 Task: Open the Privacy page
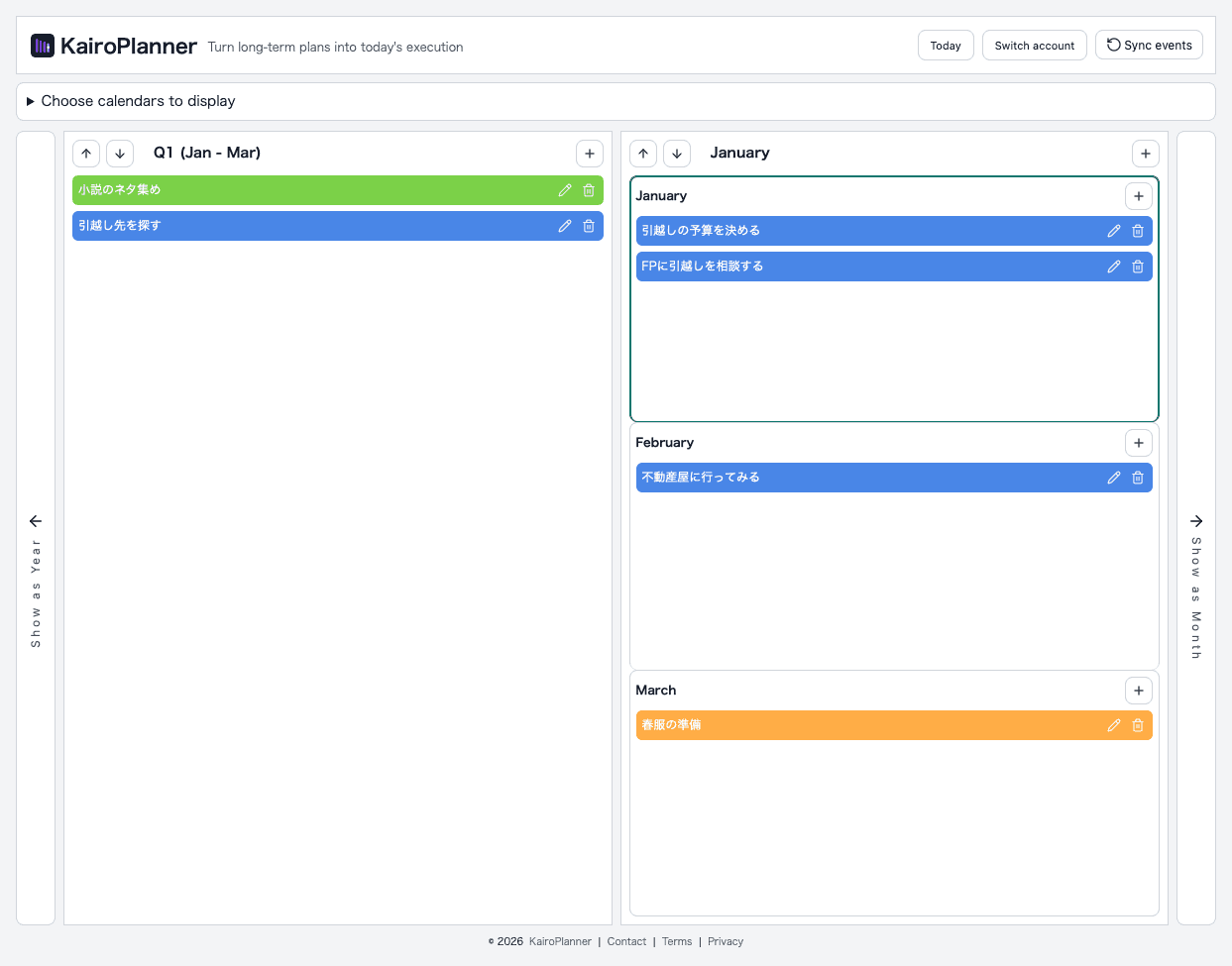click(725, 941)
